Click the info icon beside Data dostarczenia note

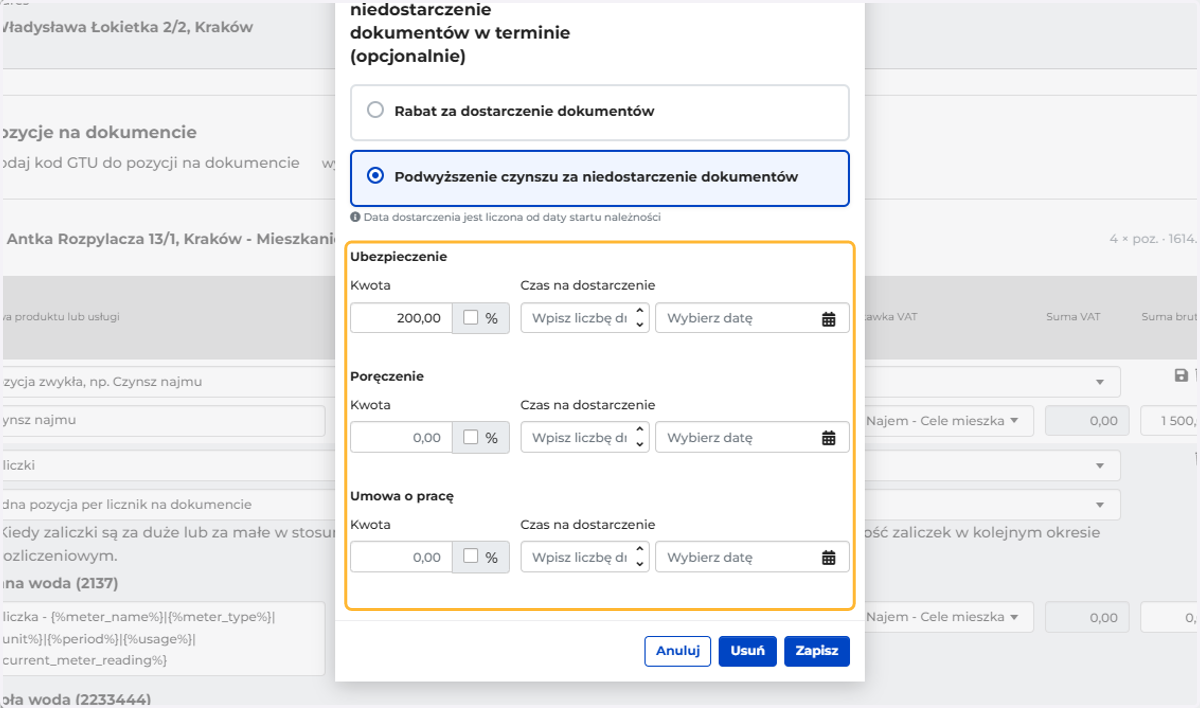(x=356, y=217)
